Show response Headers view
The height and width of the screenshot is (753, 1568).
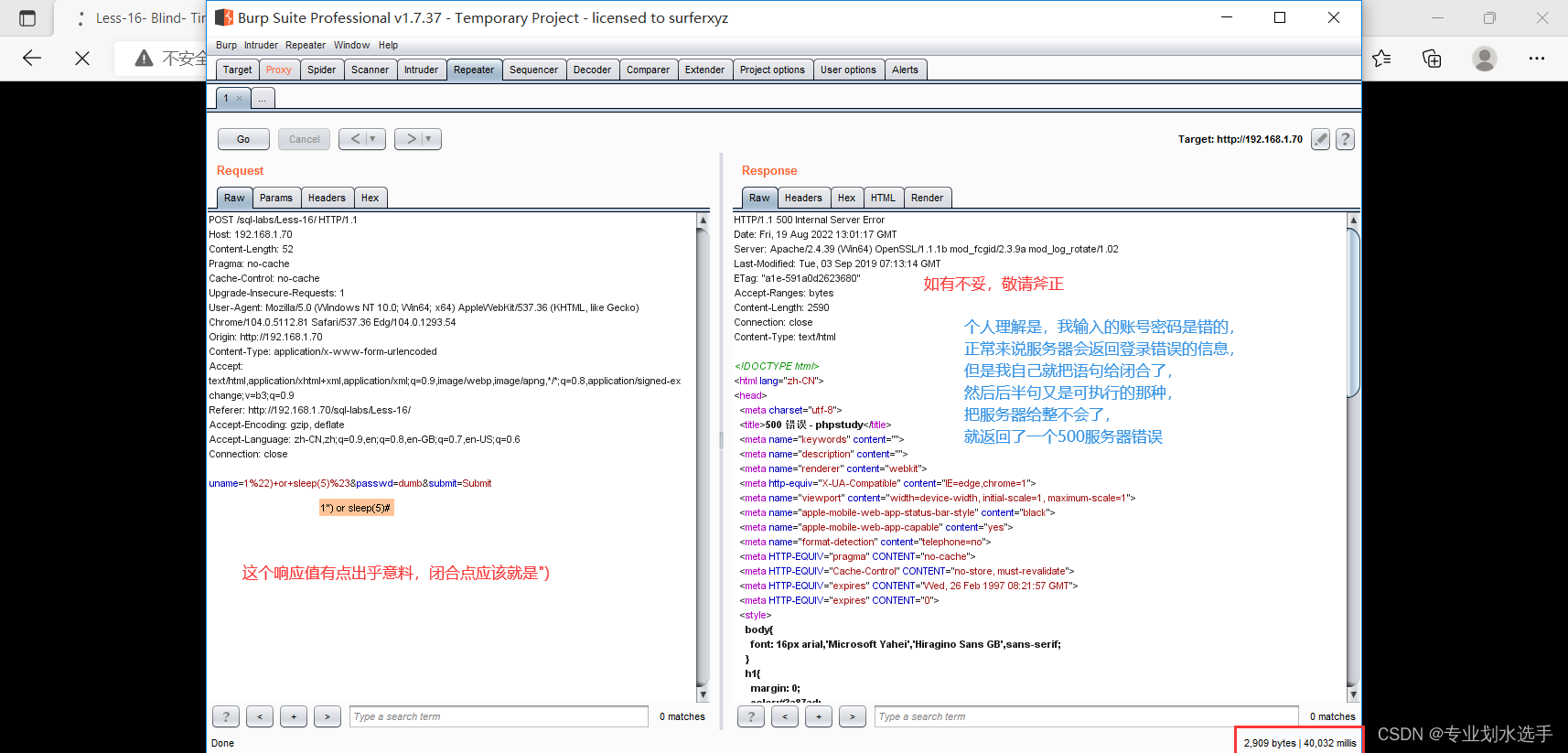[803, 198]
